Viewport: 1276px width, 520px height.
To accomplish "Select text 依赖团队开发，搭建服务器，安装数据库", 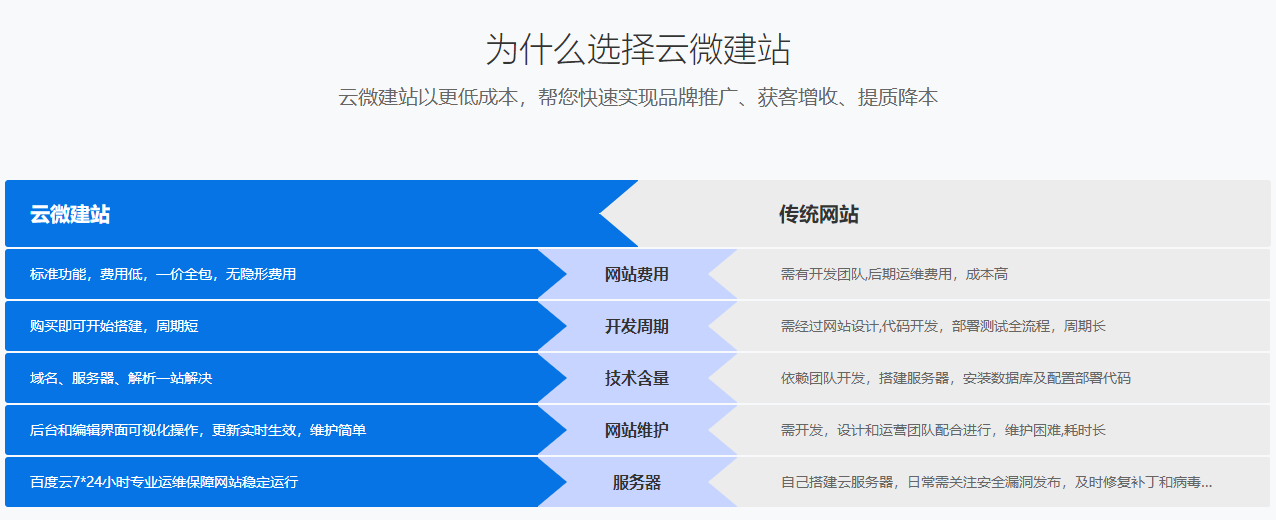I will click(901, 378).
